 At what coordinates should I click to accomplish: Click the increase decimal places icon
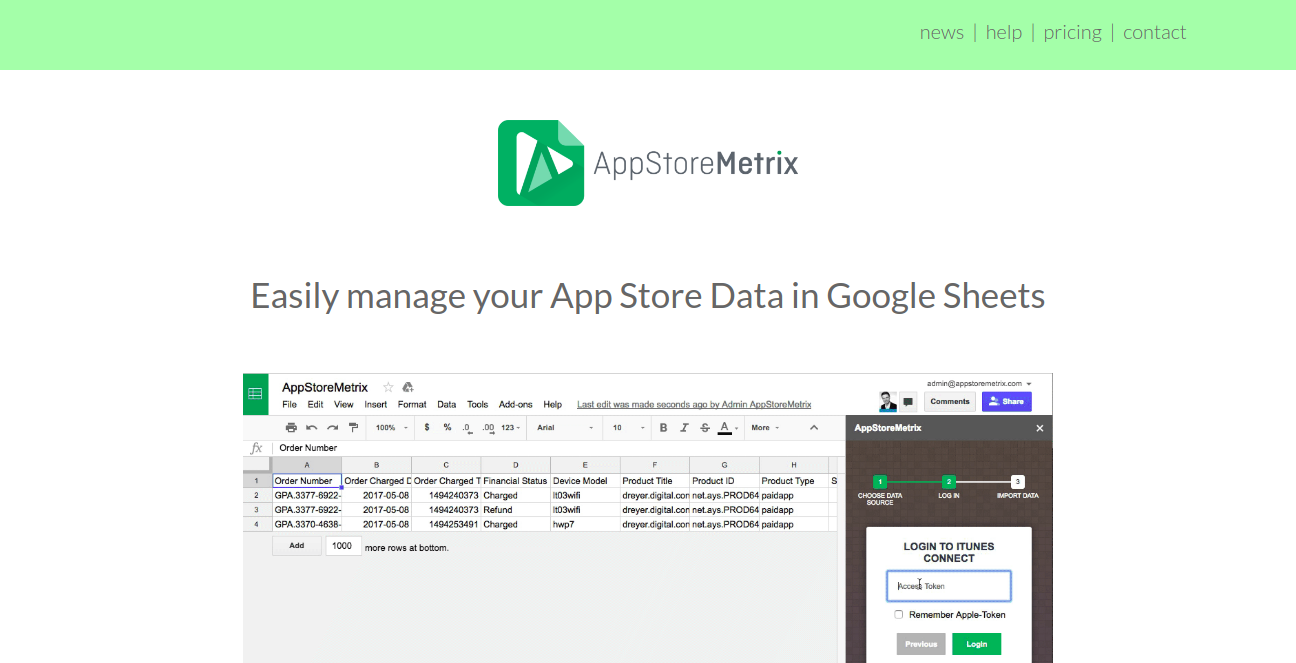488,428
